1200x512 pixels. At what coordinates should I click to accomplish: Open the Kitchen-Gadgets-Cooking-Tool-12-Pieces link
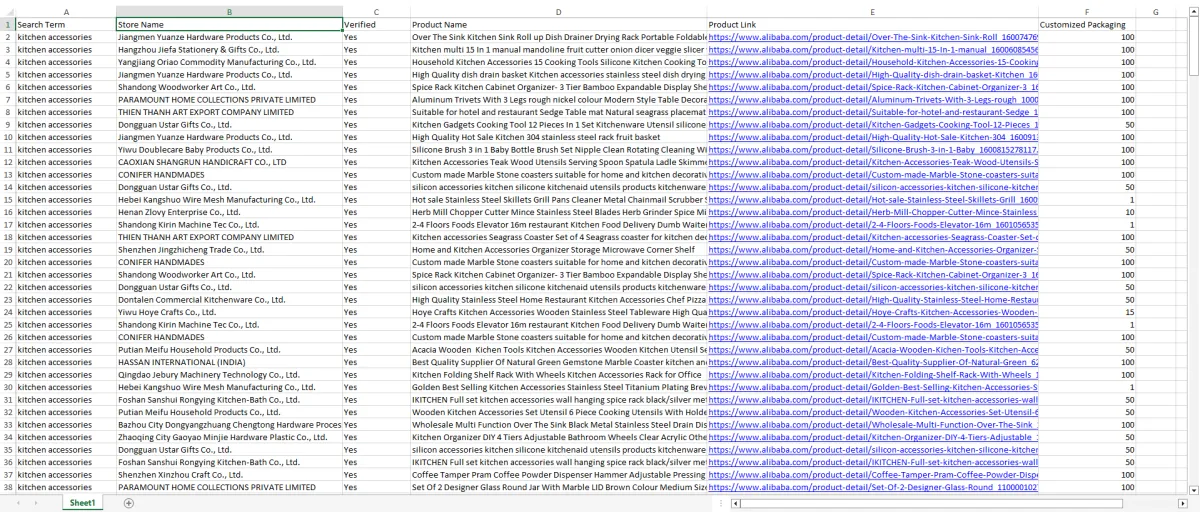point(873,124)
